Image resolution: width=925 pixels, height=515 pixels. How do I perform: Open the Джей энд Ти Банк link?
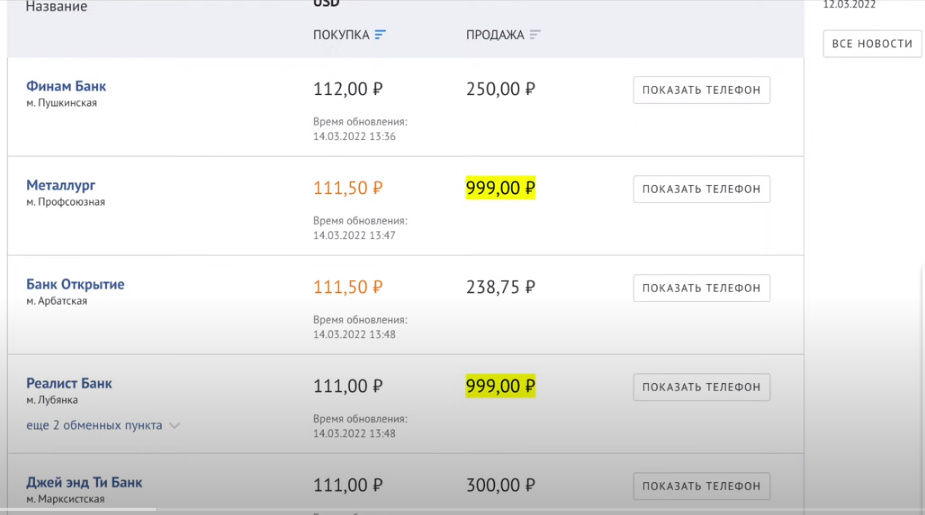tap(84, 482)
